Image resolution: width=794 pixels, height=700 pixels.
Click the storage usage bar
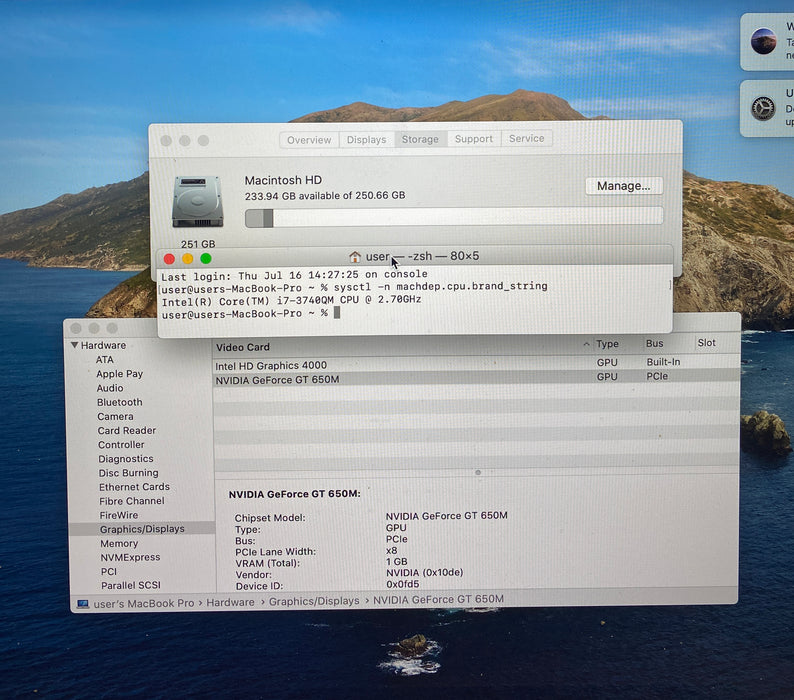pyautogui.click(x=454, y=217)
